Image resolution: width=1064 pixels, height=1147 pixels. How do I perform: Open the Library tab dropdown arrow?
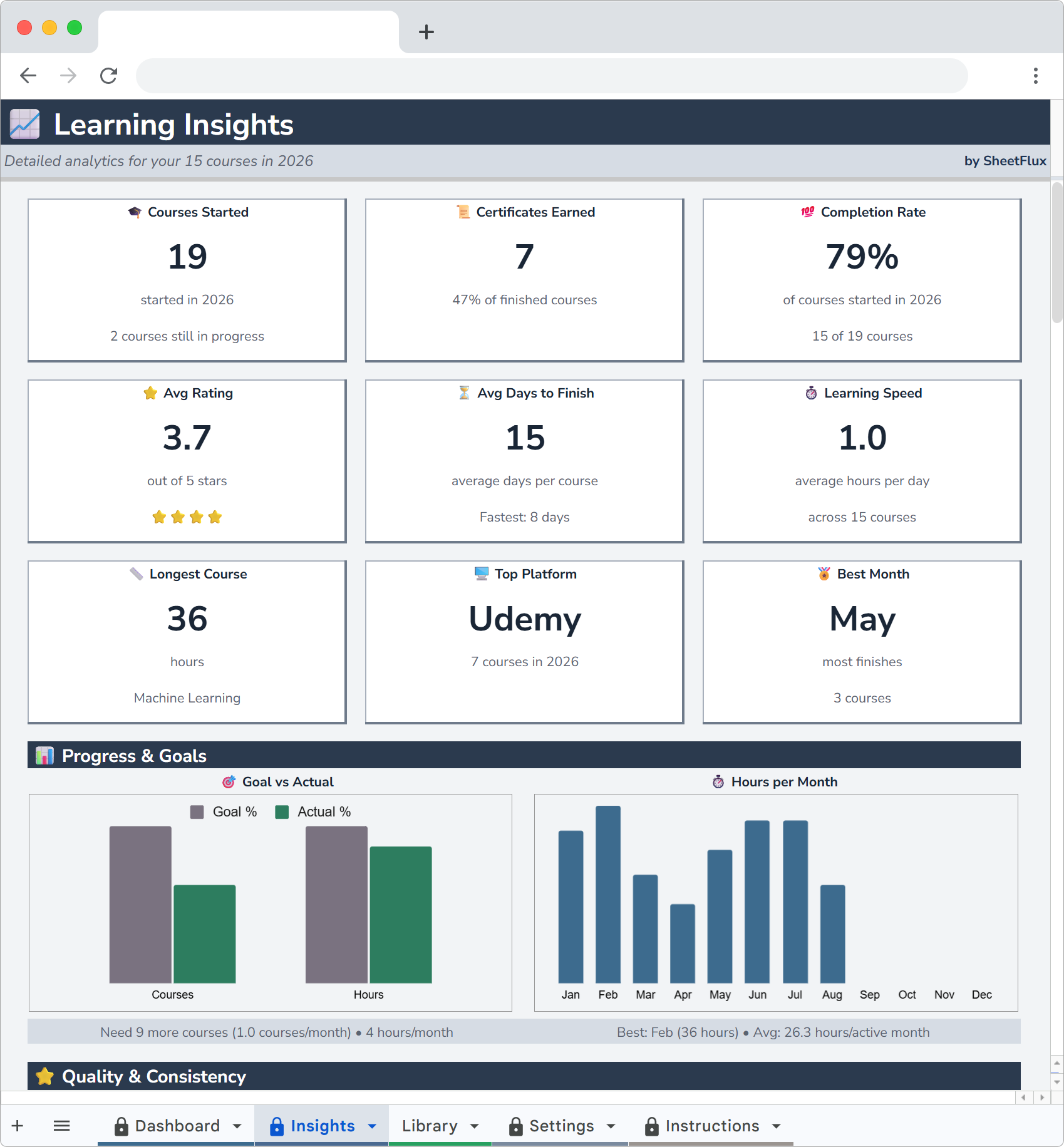(473, 1125)
